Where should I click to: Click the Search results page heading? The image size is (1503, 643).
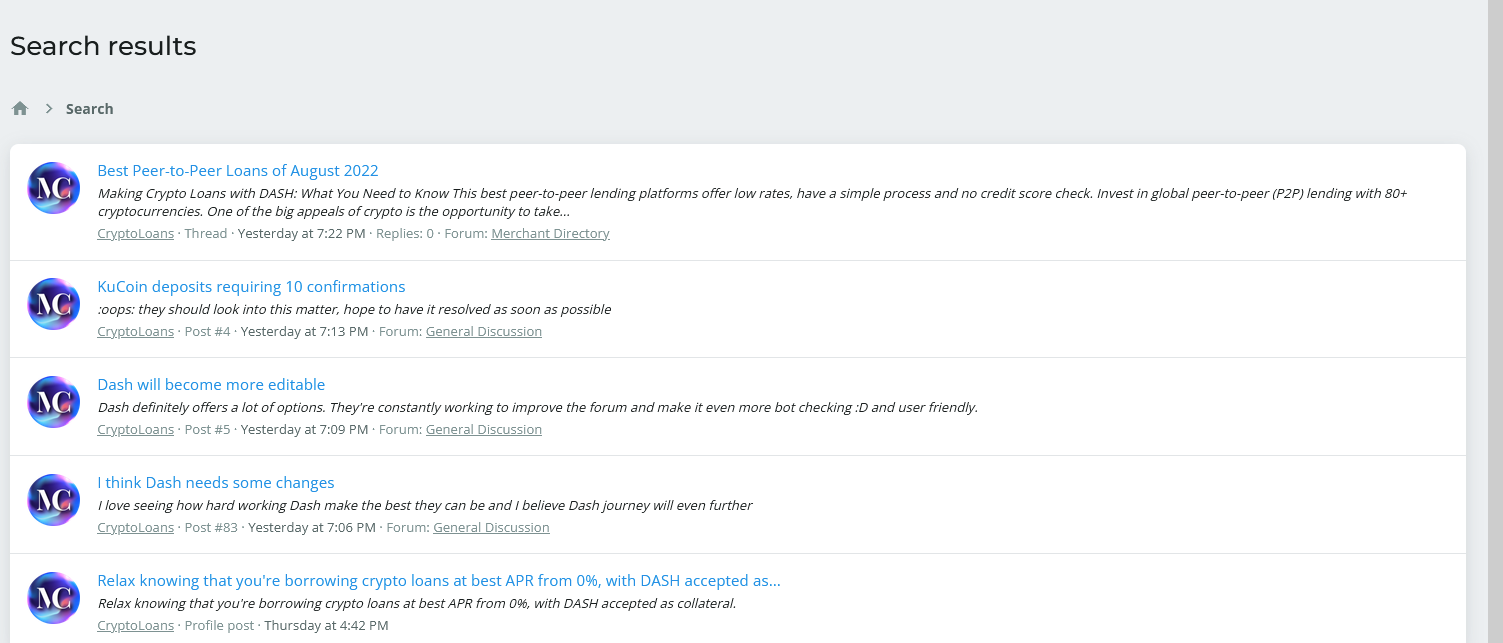pos(103,46)
